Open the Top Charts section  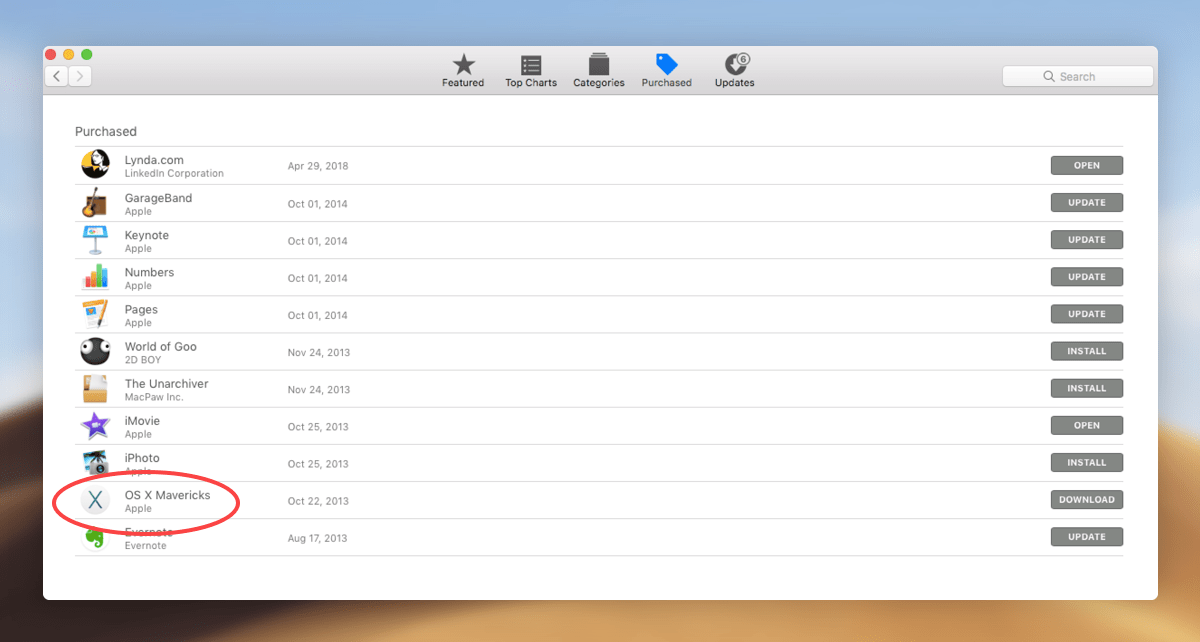pyautogui.click(x=530, y=68)
